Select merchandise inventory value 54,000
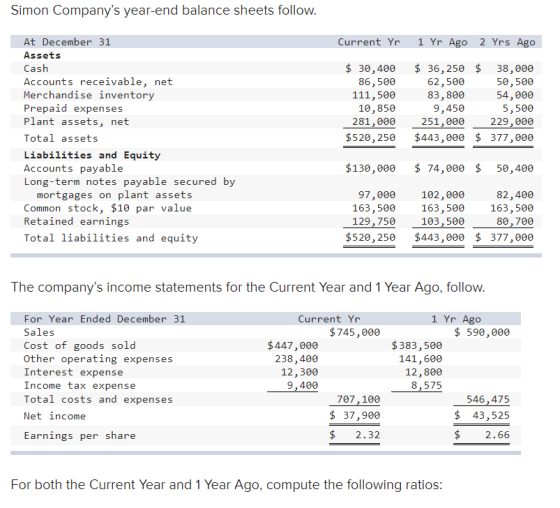Viewport: 560px width, 508px height. coord(515,95)
